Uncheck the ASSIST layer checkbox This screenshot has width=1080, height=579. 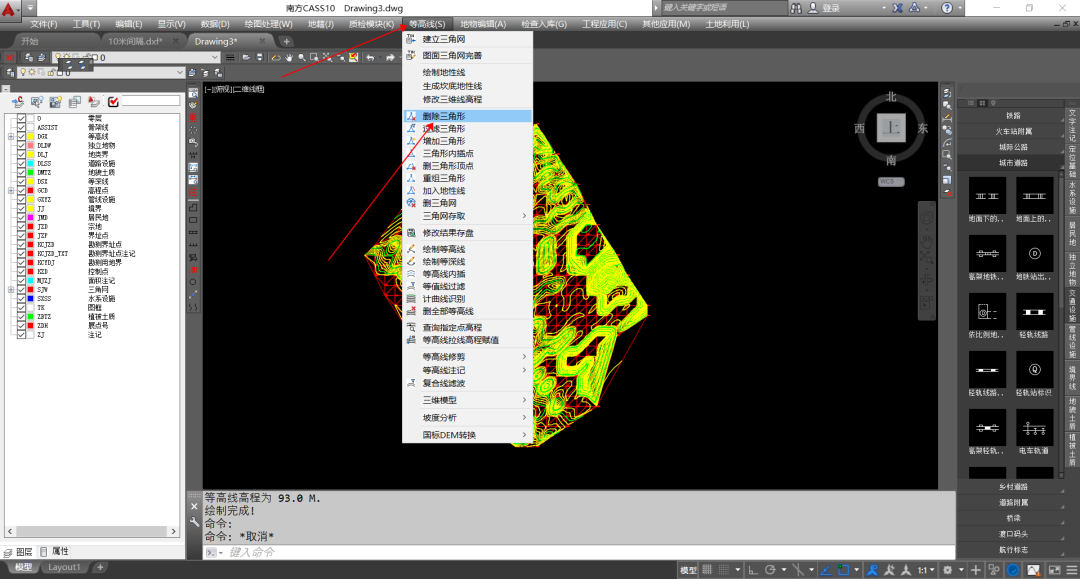click(x=21, y=127)
